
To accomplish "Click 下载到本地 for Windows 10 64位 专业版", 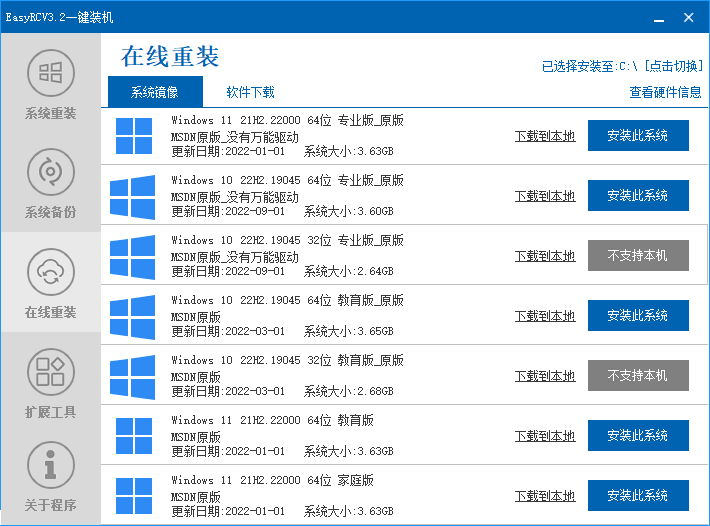I will point(545,196).
